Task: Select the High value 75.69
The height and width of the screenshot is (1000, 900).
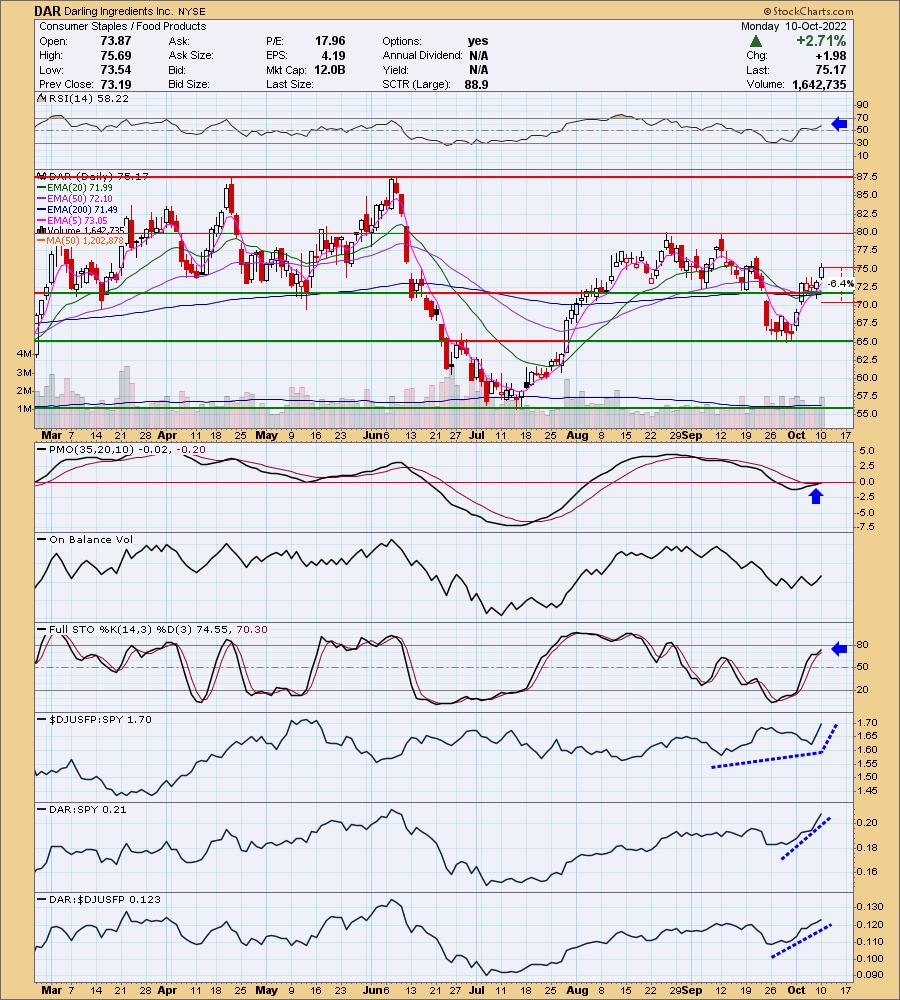Action: 116,55
